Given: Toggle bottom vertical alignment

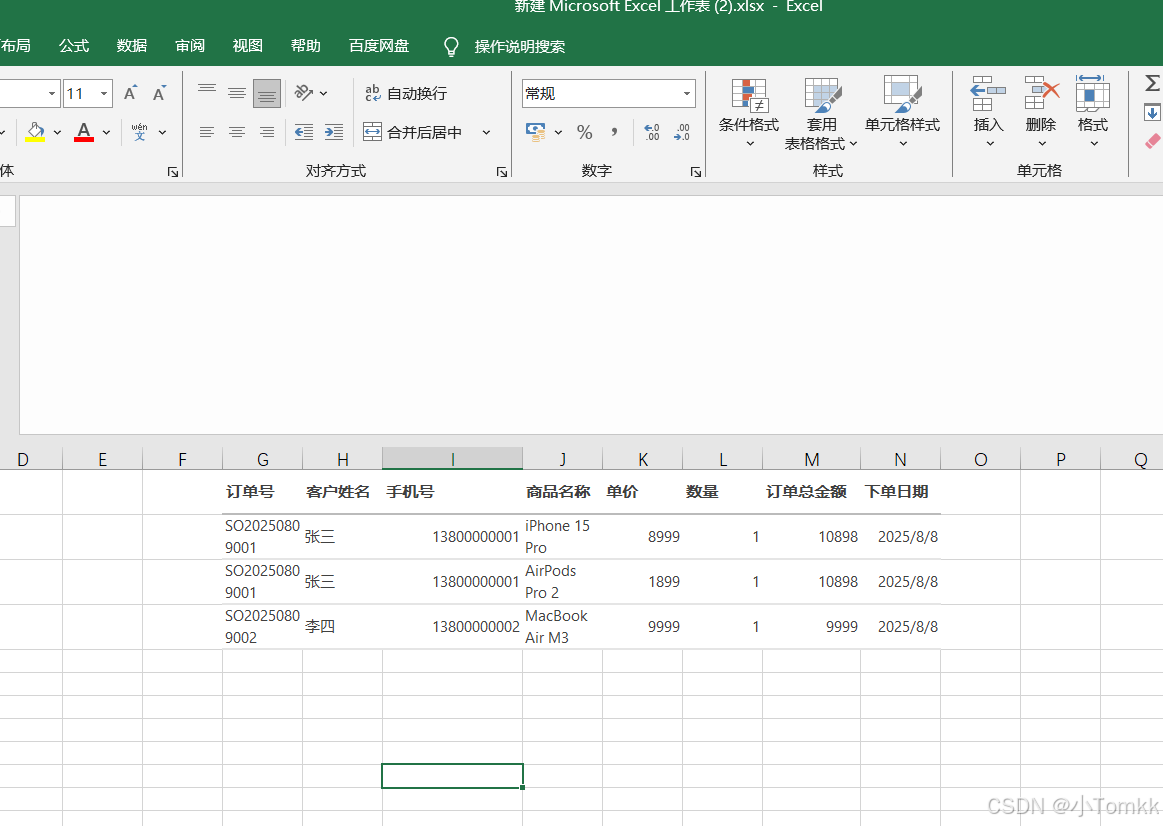Looking at the screenshot, I should click(267, 93).
